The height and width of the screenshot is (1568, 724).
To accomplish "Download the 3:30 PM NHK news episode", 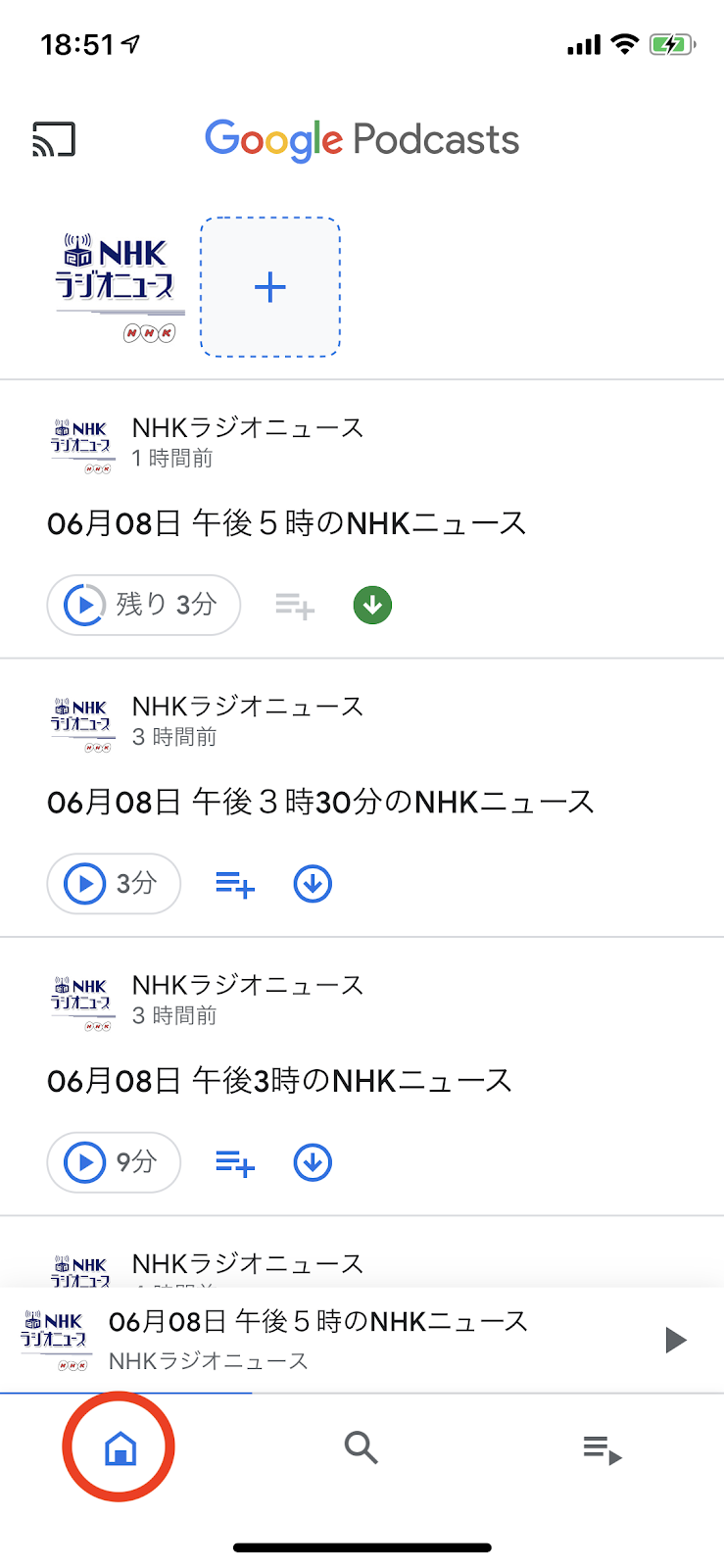I will point(313,884).
